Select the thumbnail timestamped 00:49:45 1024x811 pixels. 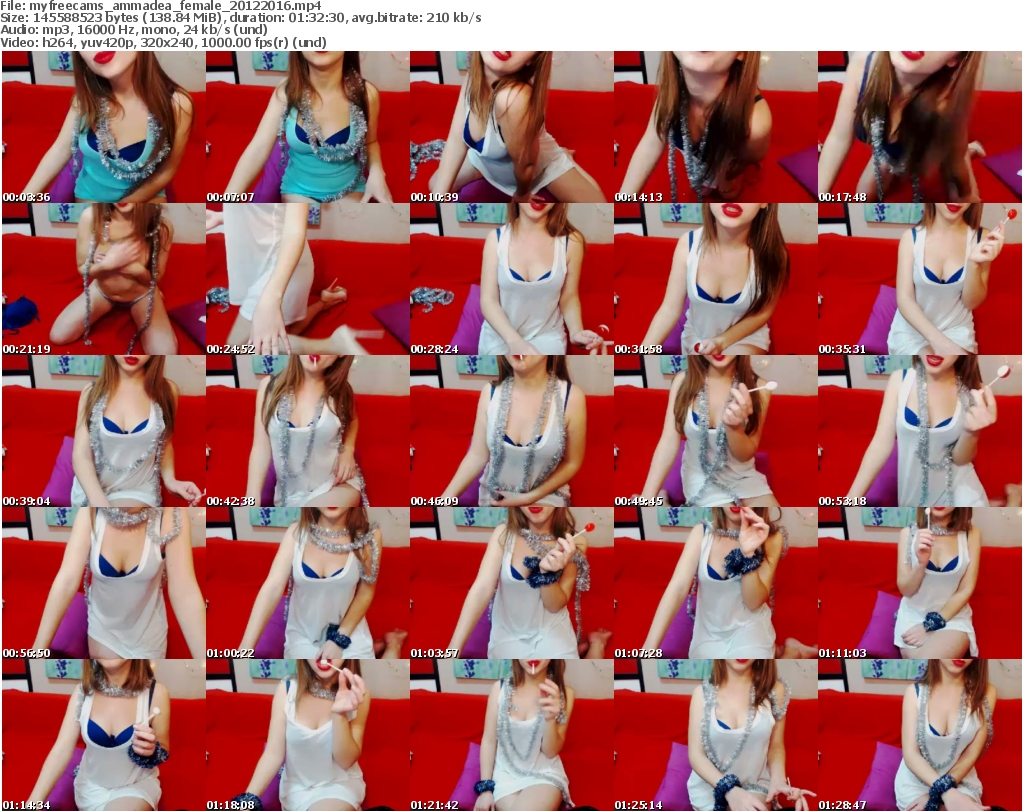(x=716, y=431)
